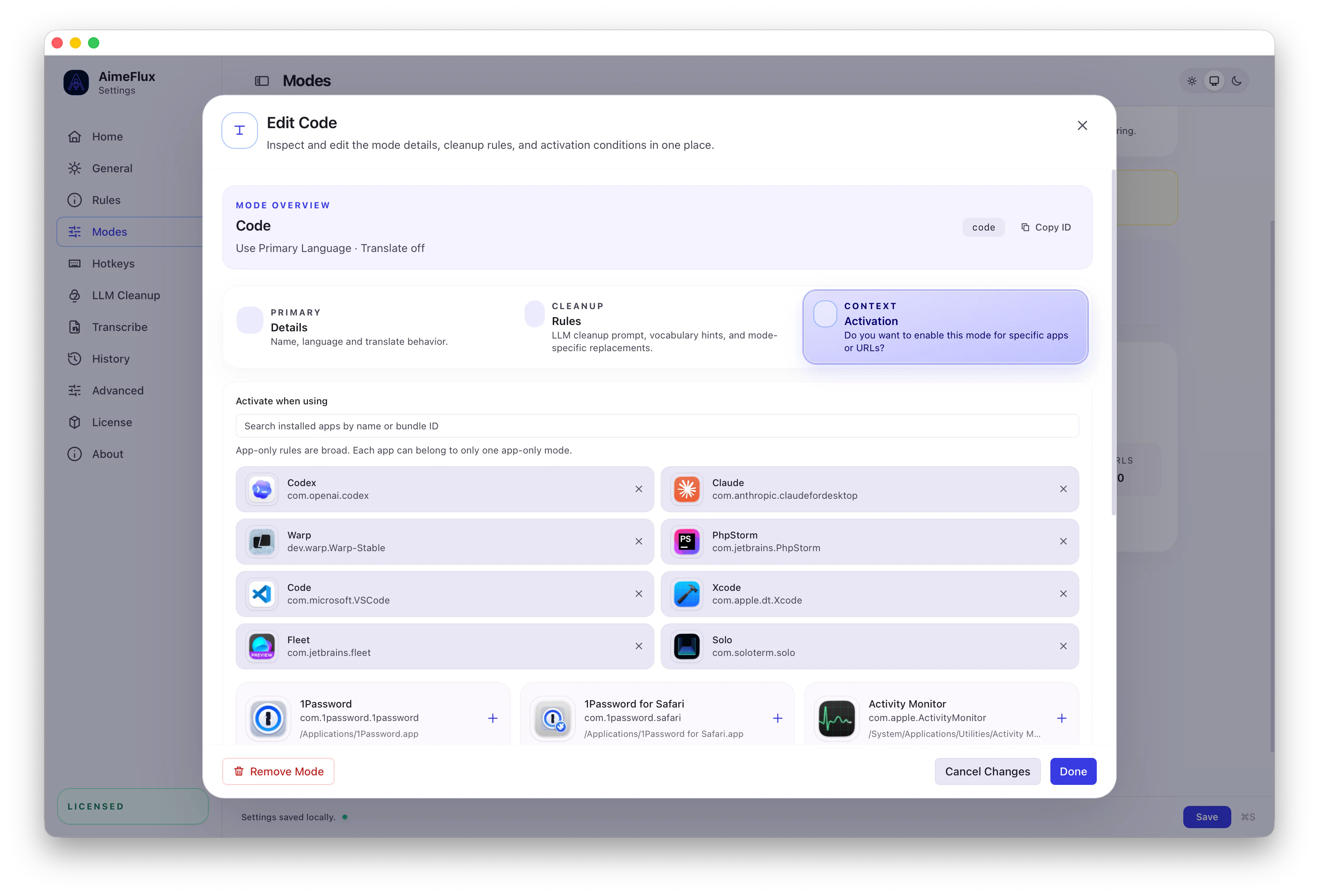Screen dimensions: 1319x896
Task: Click Save in the Modes window
Action: (1207, 817)
